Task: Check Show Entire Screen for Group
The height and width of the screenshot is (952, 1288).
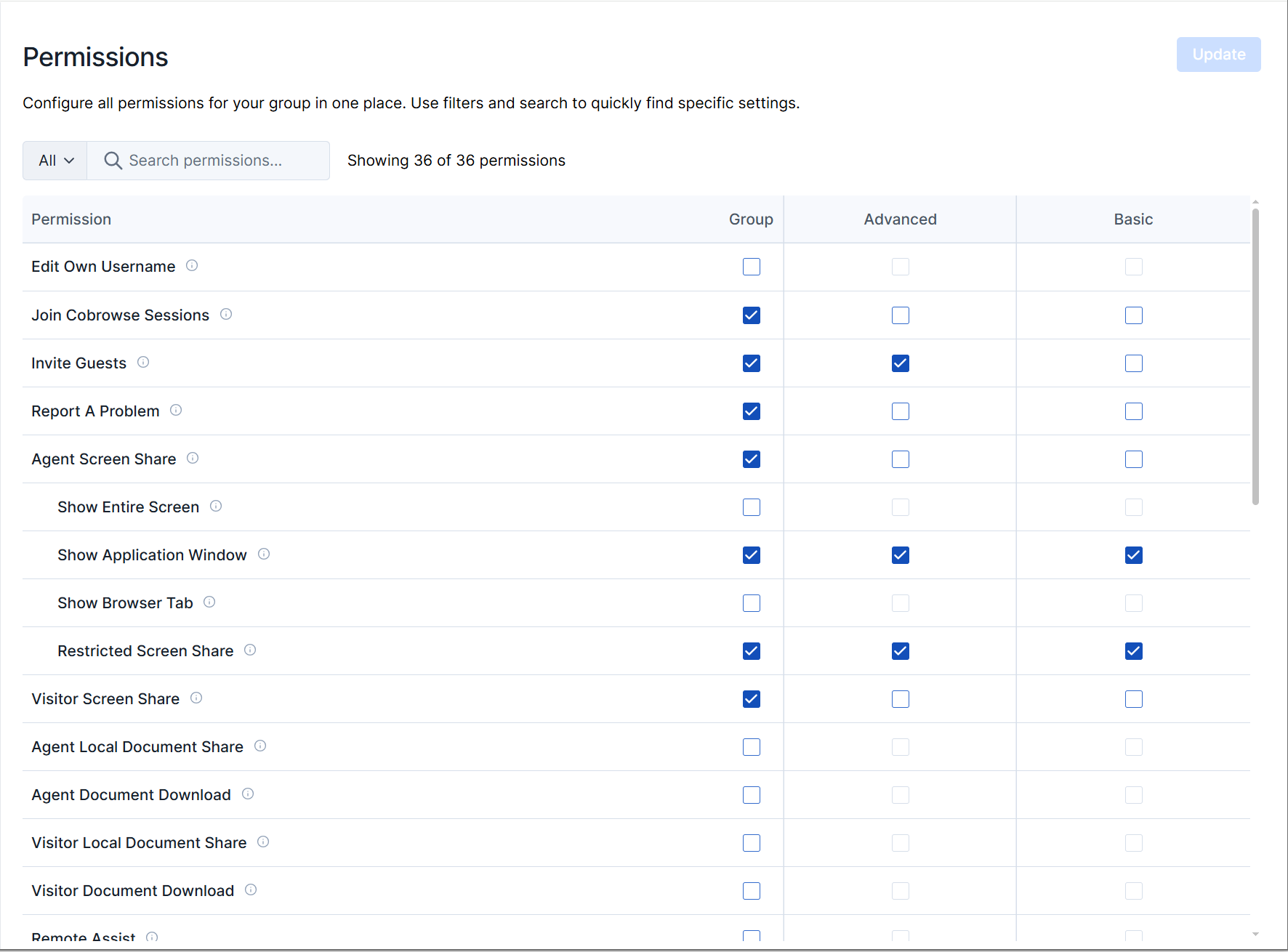Action: pyautogui.click(x=751, y=507)
